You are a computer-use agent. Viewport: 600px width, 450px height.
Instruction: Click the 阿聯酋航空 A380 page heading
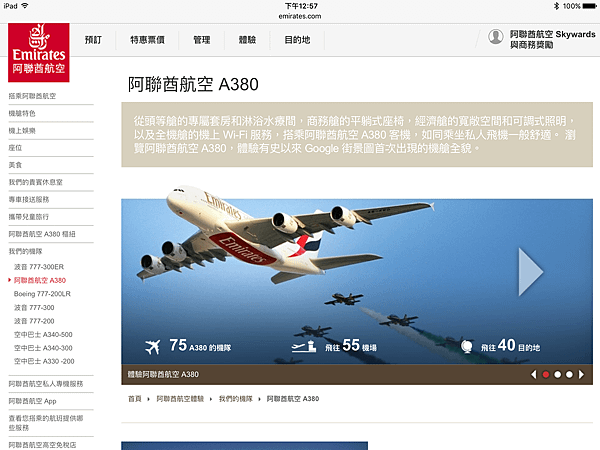(x=193, y=84)
